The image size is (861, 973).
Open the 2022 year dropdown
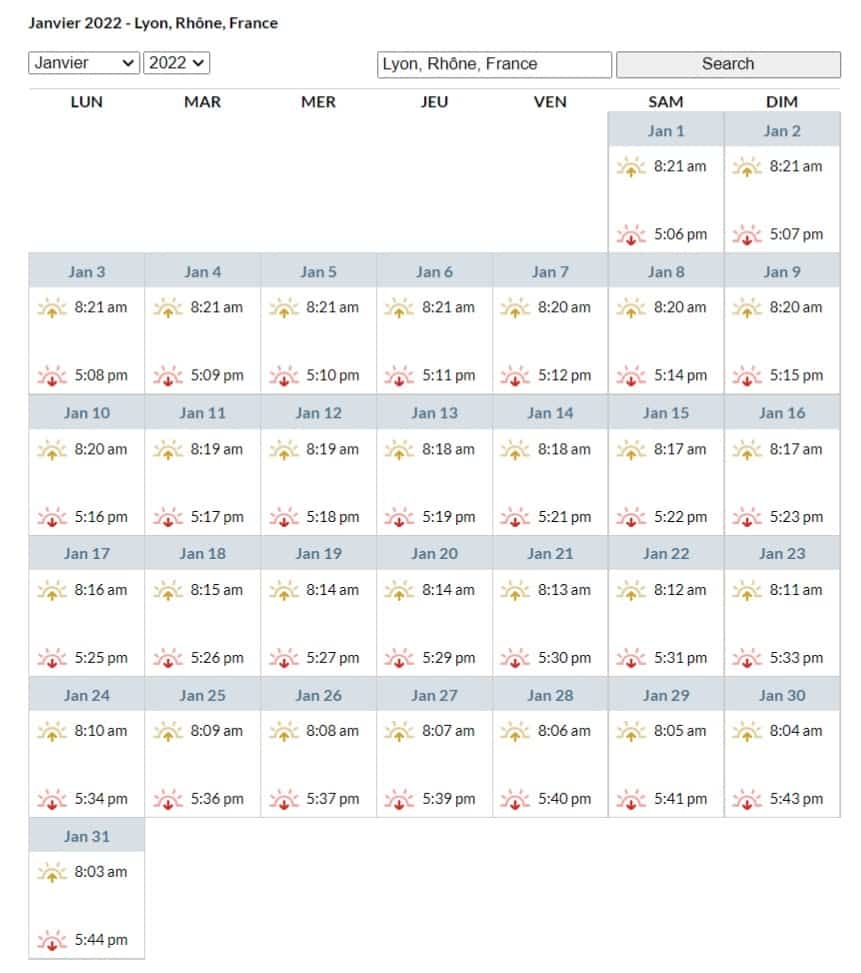click(x=177, y=63)
